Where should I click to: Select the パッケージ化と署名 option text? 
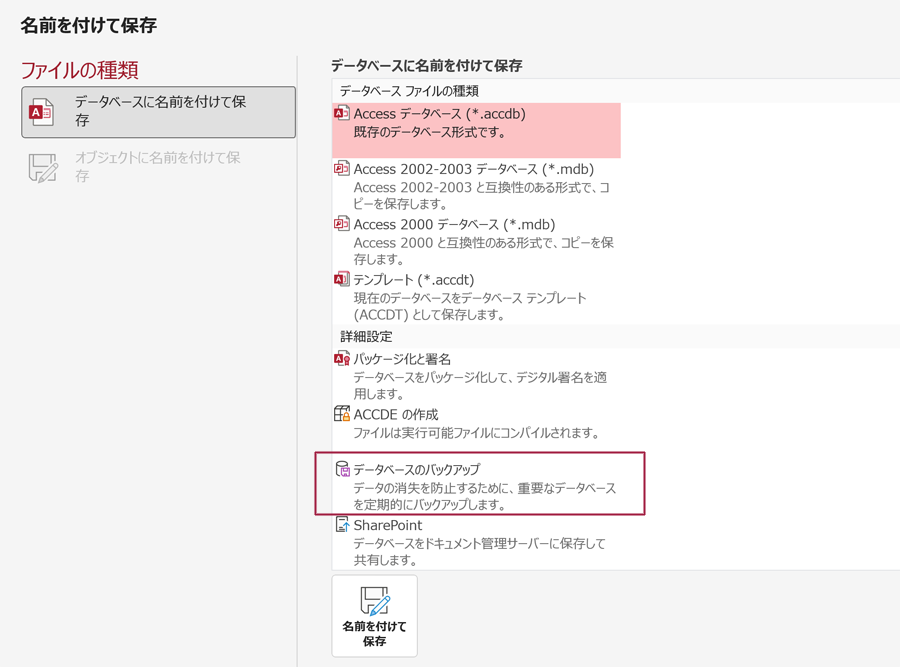(x=402, y=359)
